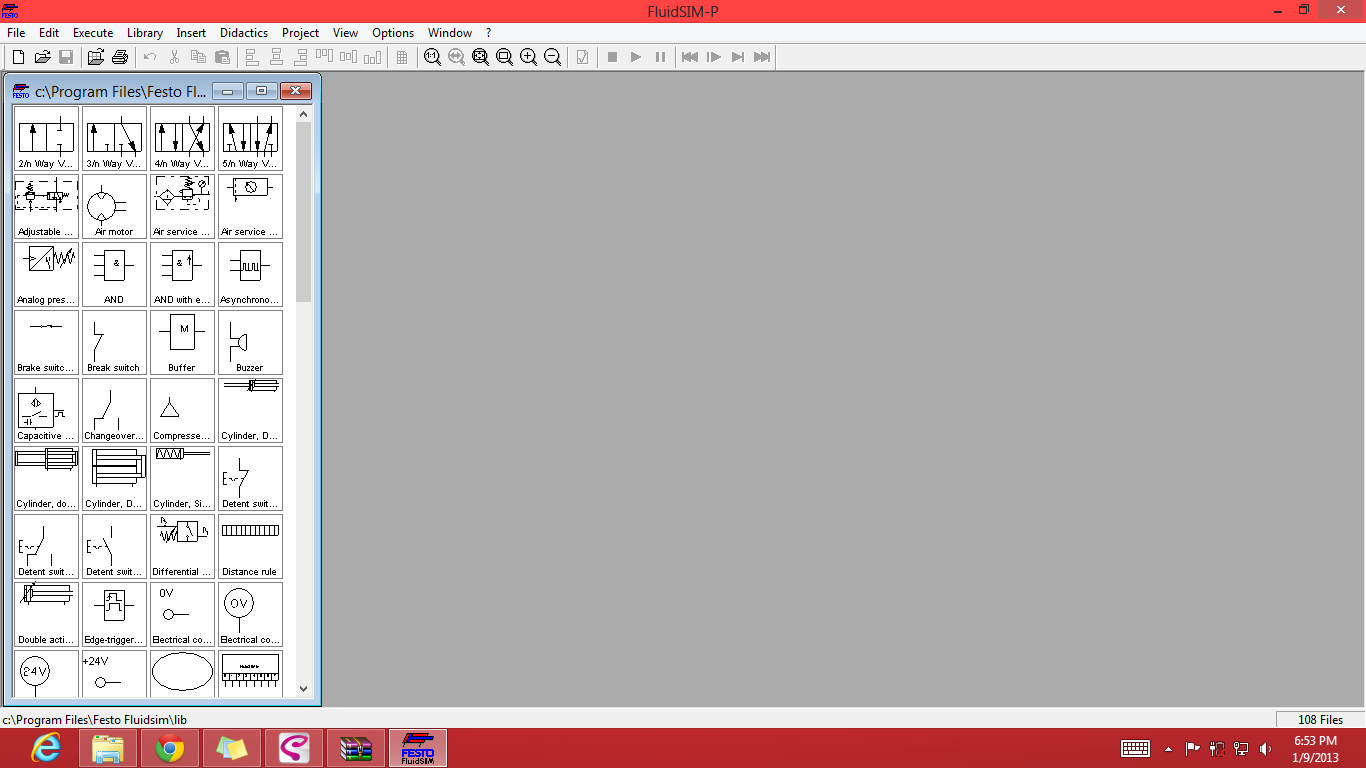Pick the Break switch component
Image resolution: width=1366 pixels, height=768 pixels.
tap(114, 343)
